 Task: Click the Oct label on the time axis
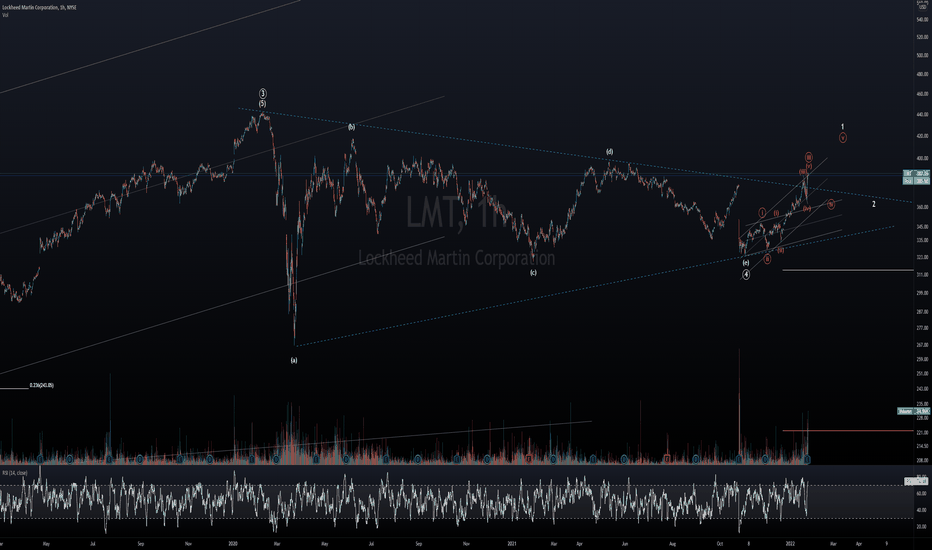pos(720,543)
